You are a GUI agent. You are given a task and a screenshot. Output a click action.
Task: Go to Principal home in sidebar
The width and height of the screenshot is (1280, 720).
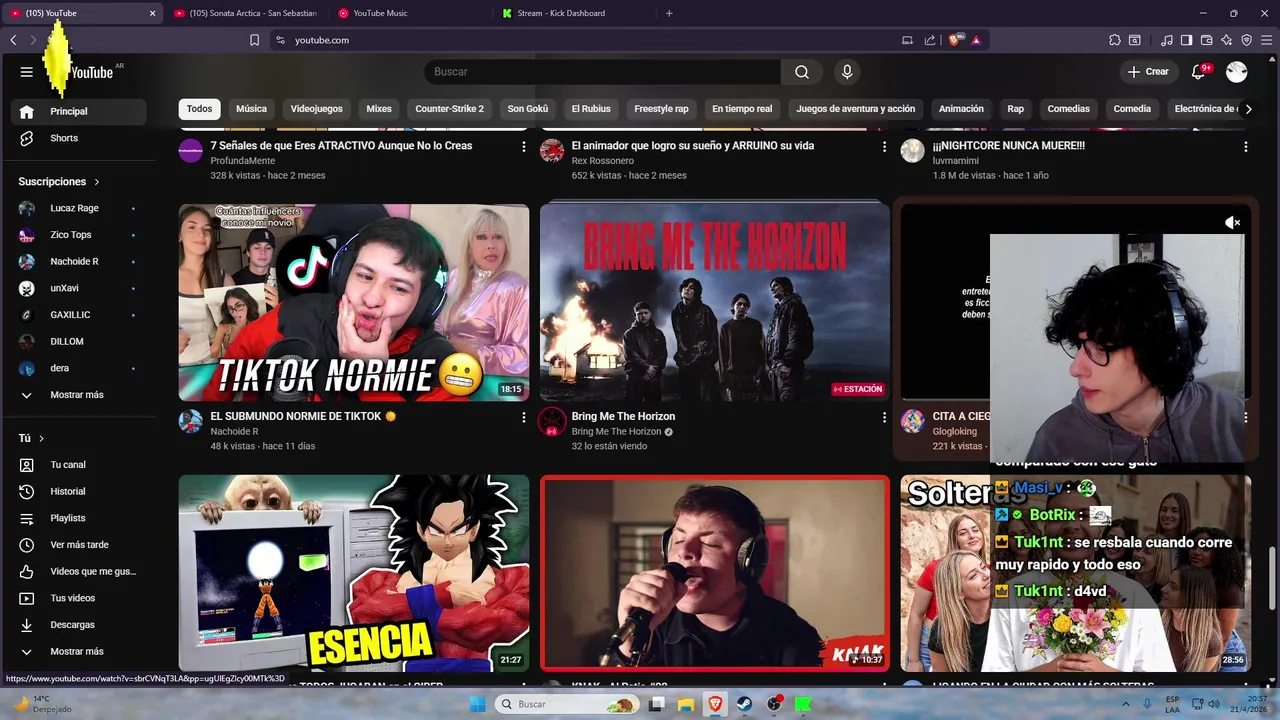click(78, 111)
